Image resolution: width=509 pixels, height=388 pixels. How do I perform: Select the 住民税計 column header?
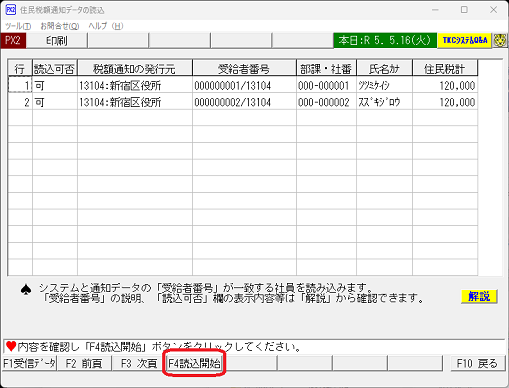[445, 68]
